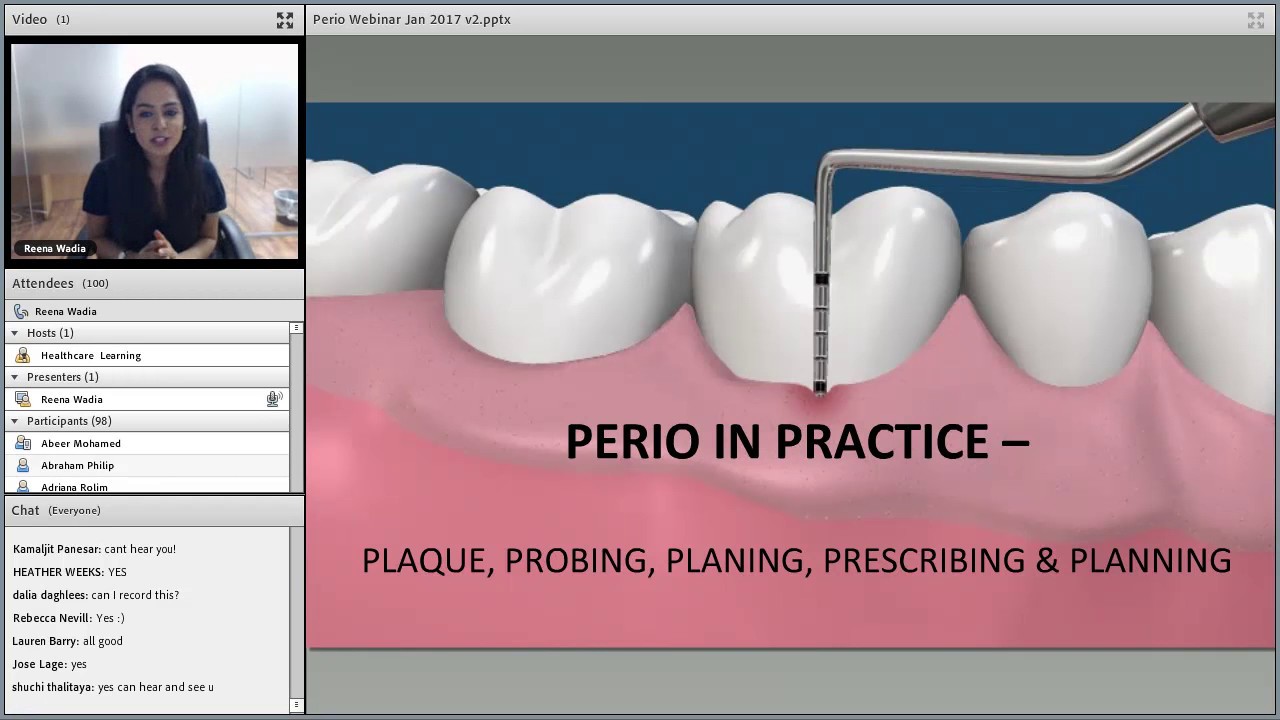Click the Reena Wadia webcam video feed

(155, 151)
